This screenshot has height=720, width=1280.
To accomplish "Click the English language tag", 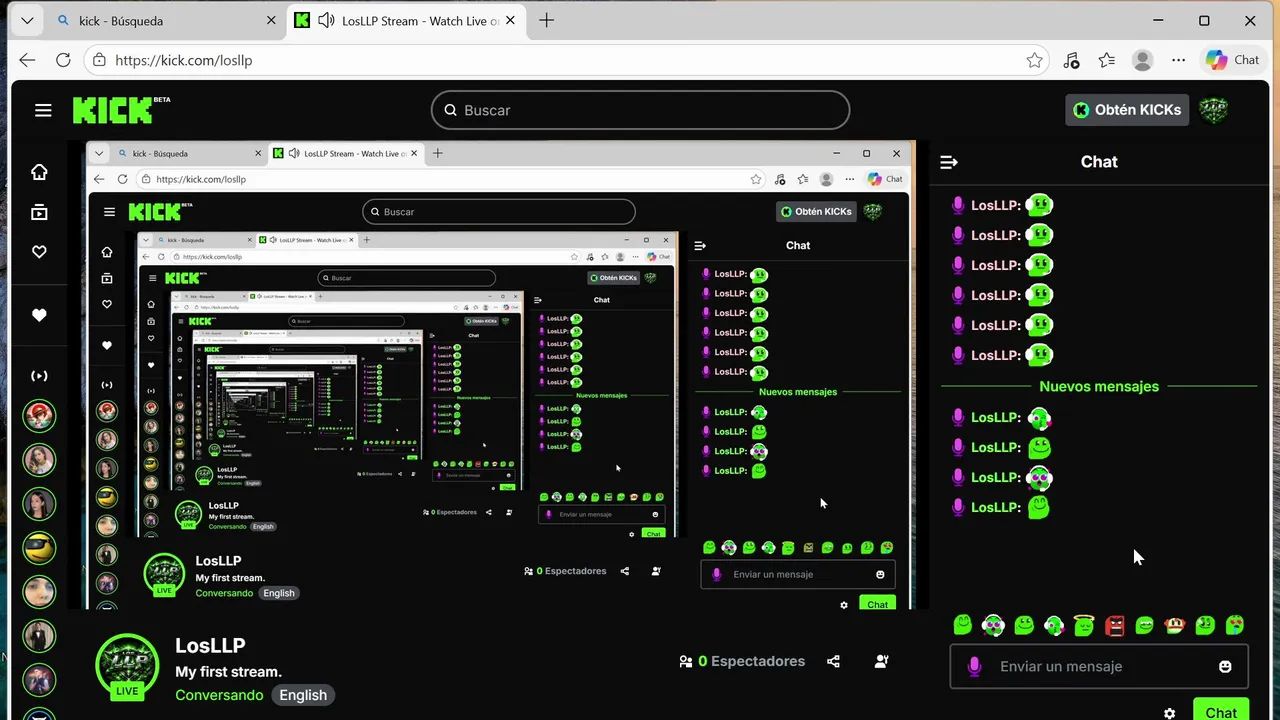I will [x=303, y=695].
